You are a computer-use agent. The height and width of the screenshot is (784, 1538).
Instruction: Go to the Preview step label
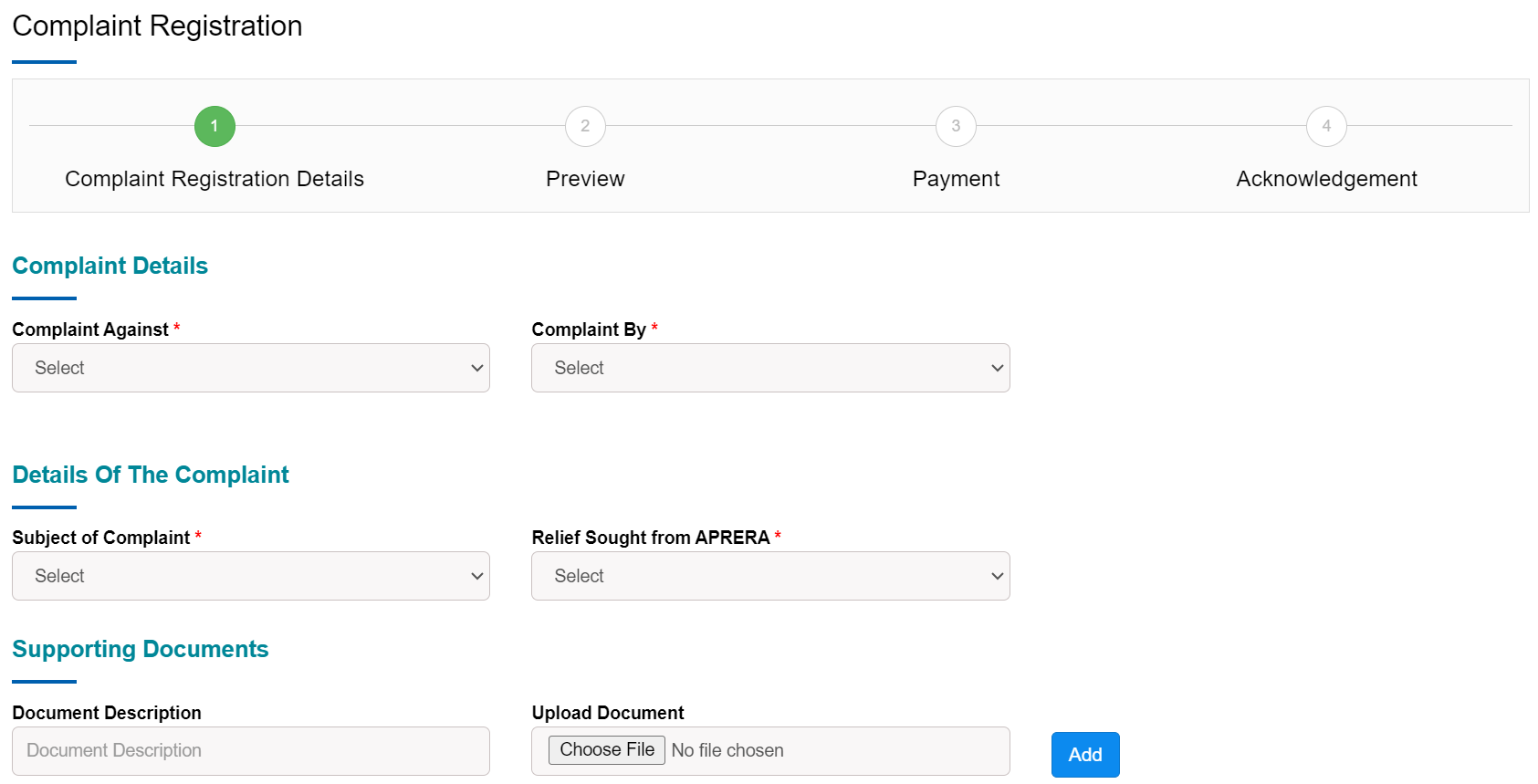click(585, 179)
